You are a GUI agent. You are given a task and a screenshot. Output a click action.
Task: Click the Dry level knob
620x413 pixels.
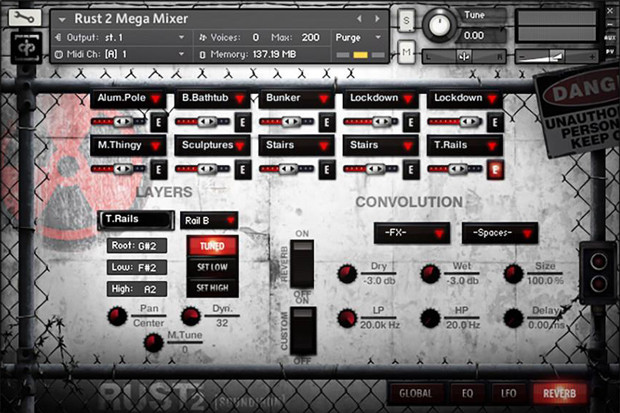pos(347,274)
